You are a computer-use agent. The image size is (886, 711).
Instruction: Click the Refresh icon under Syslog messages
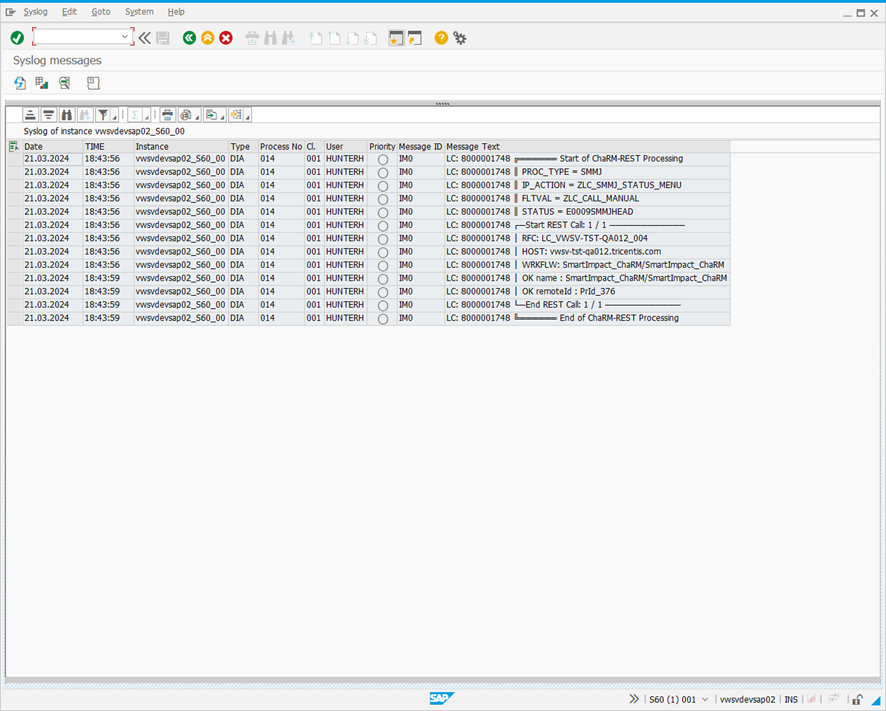(19, 83)
